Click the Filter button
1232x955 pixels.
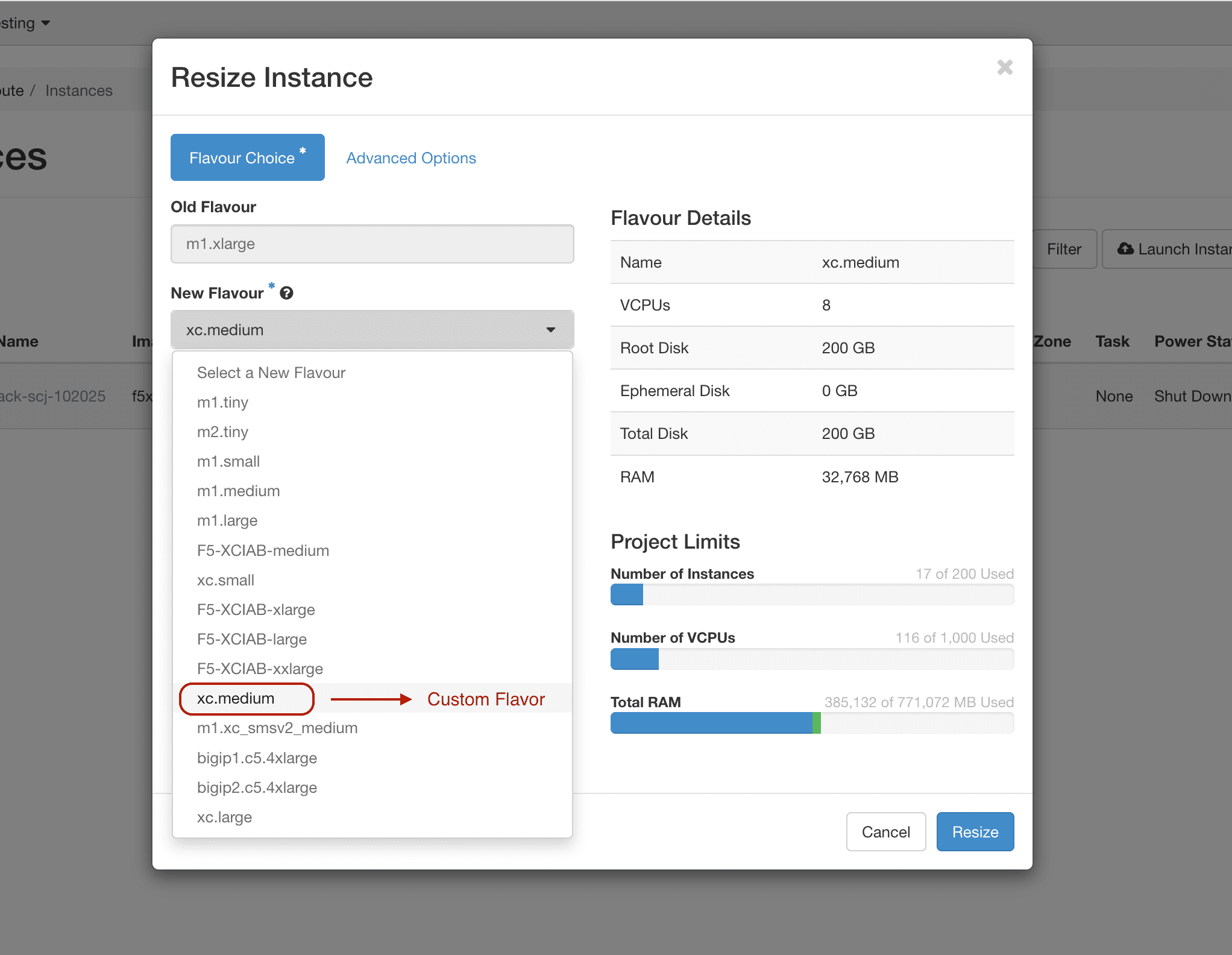pyautogui.click(x=1064, y=248)
